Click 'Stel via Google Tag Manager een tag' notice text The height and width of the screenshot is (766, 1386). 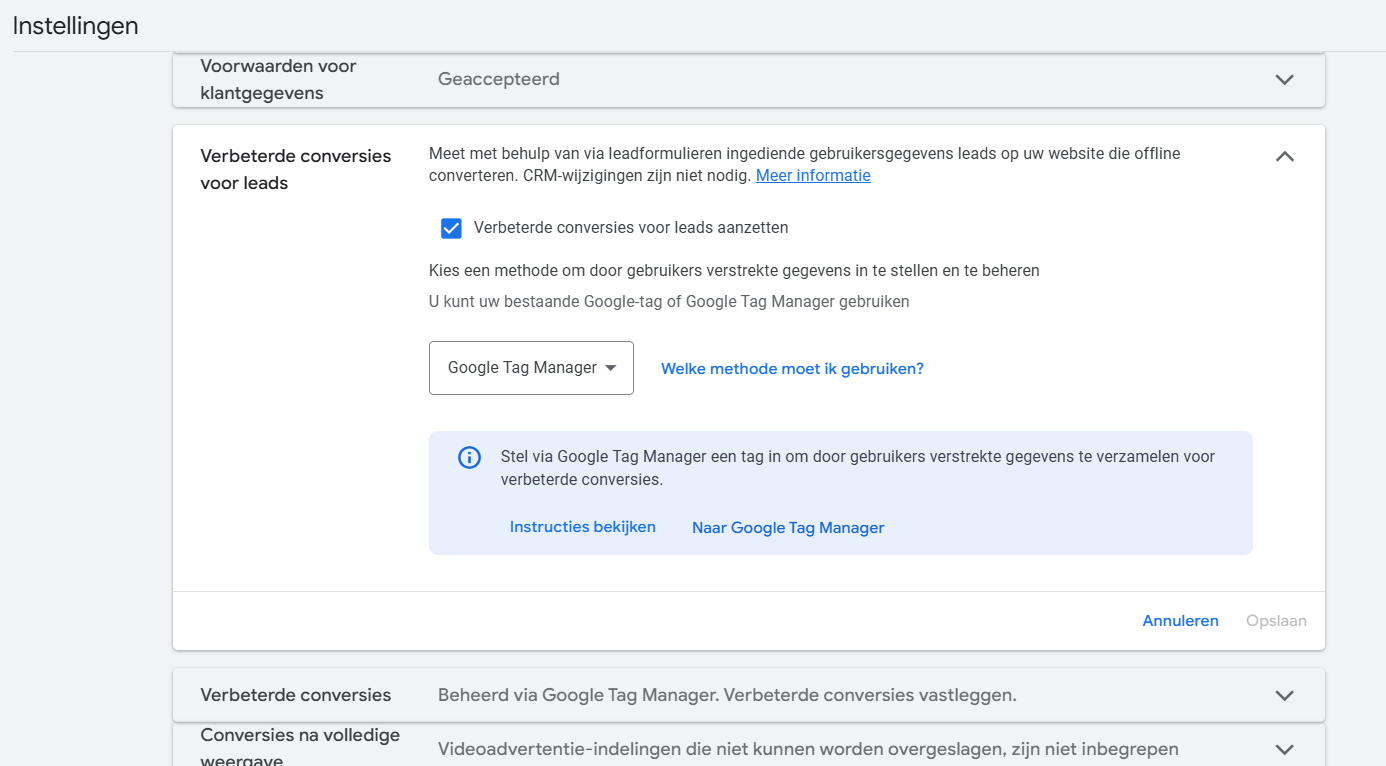(858, 468)
